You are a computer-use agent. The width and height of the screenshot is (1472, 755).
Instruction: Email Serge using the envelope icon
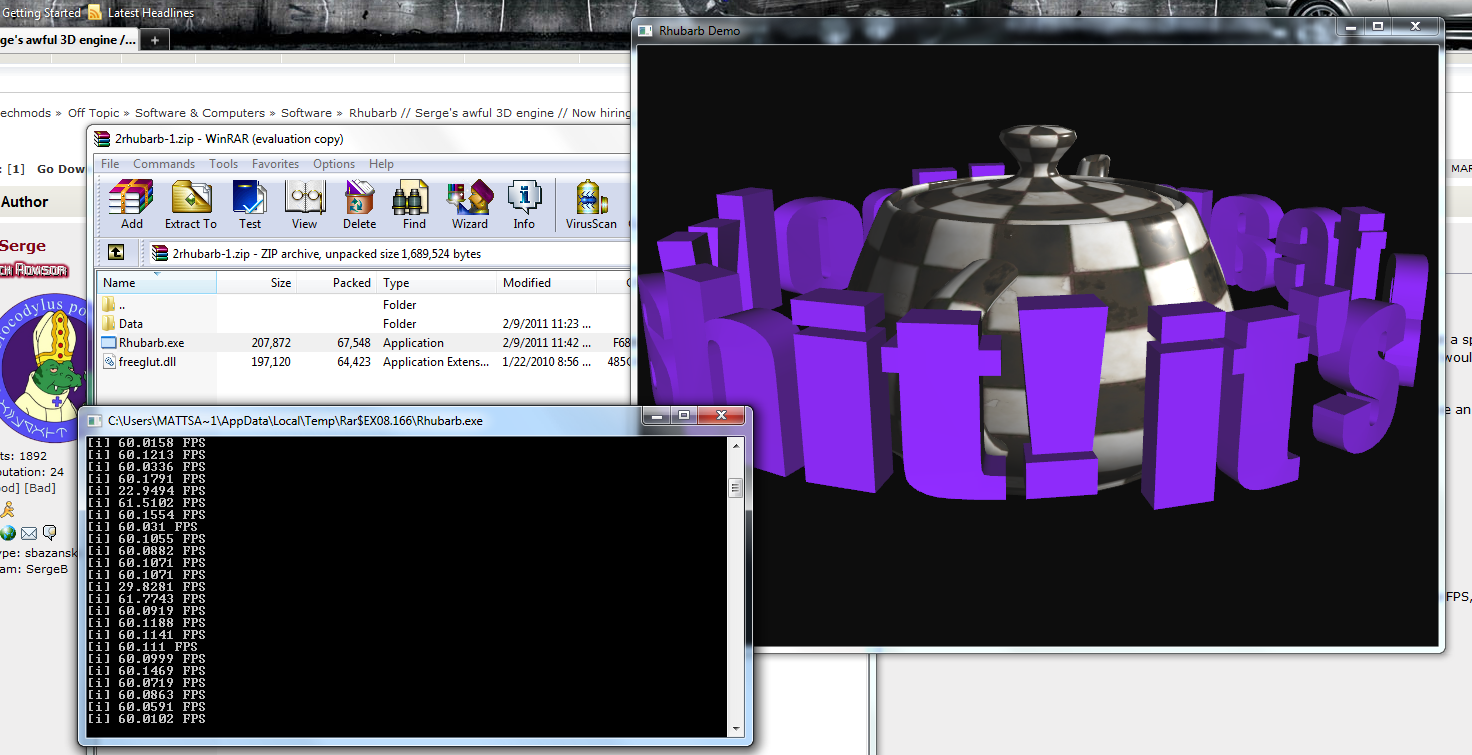[x=28, y=533]
